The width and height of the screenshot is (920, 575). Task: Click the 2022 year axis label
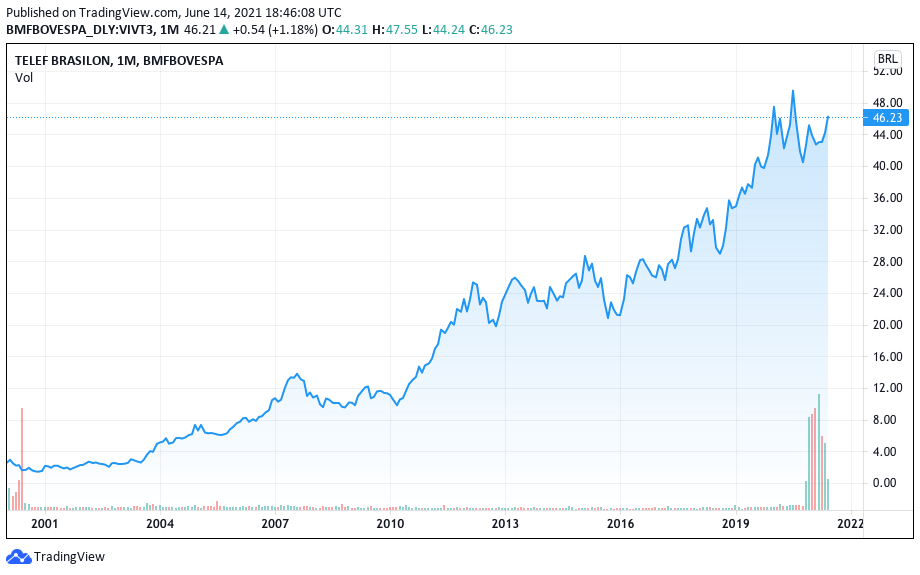click(x=850, y=523)
